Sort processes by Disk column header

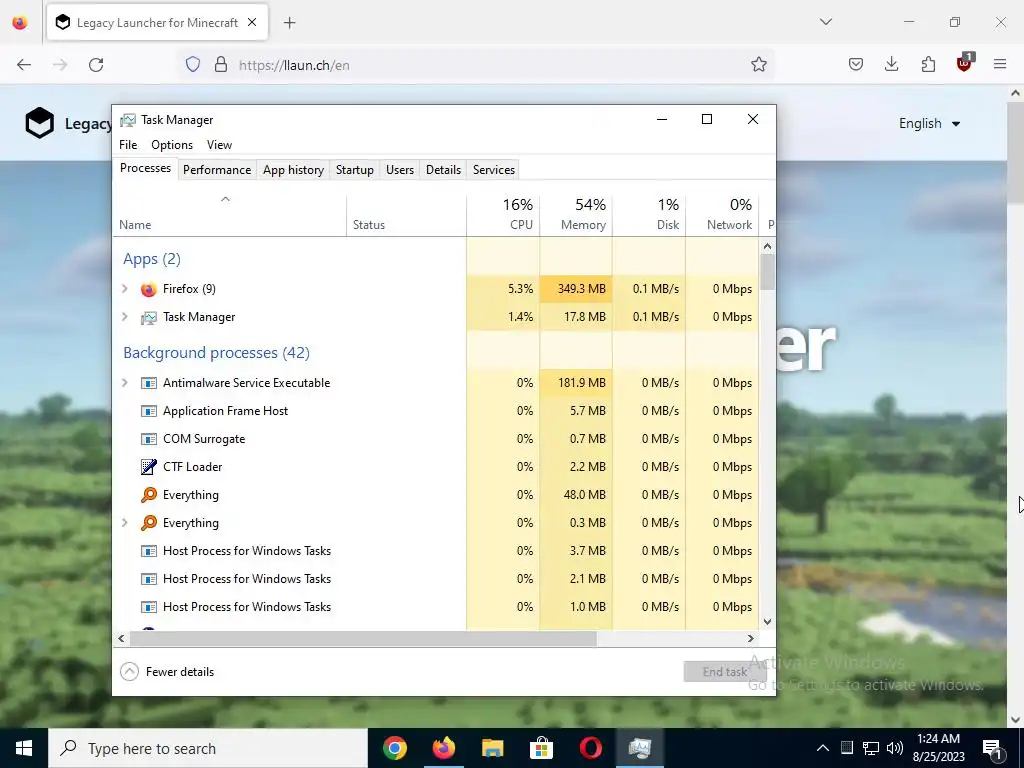click(649, 215)
